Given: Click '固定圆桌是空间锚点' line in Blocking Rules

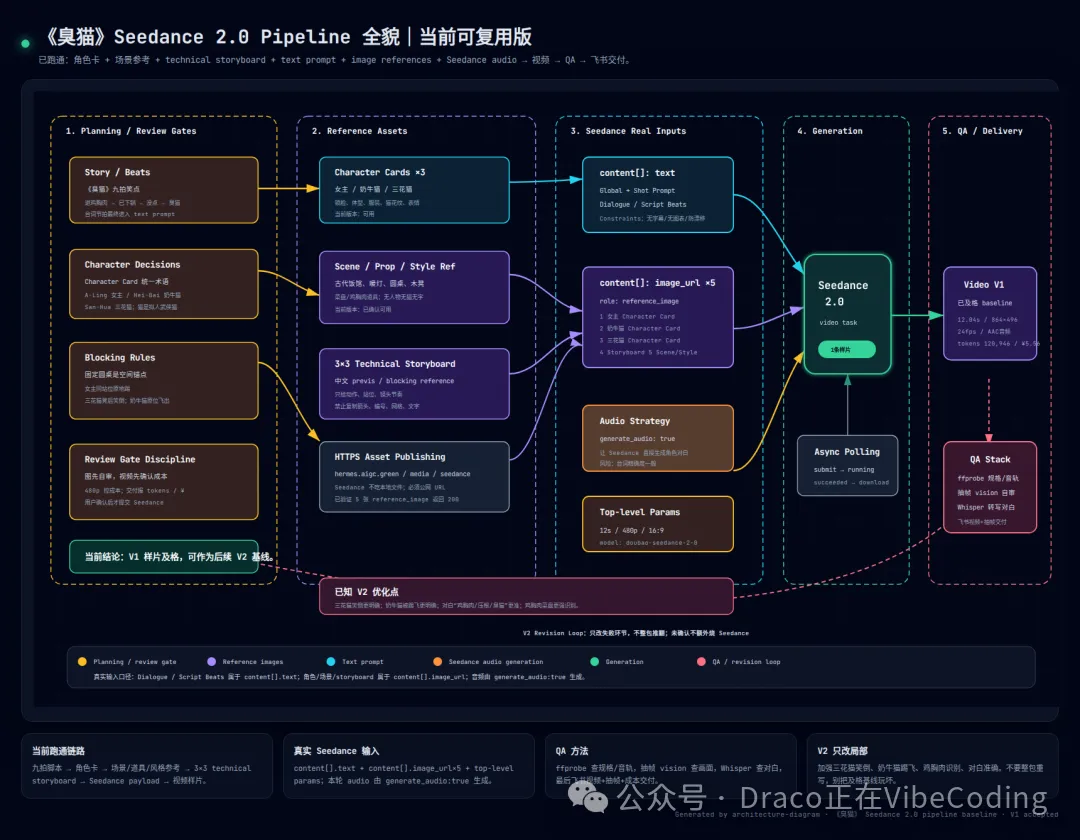Looking at the screenshot, I should (115, 375).
